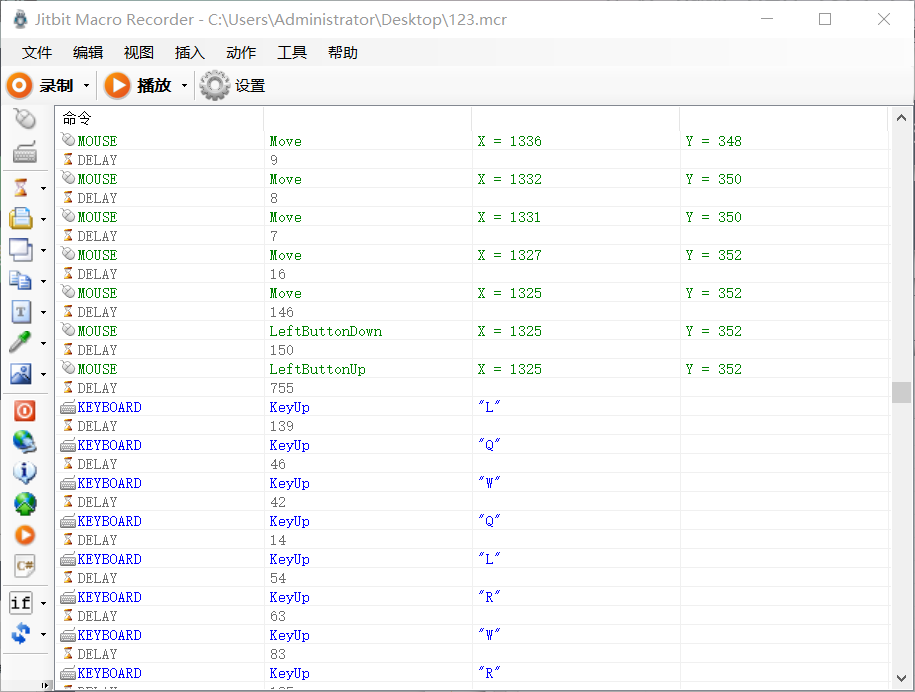Open the 插入 menu

(190, 53)
